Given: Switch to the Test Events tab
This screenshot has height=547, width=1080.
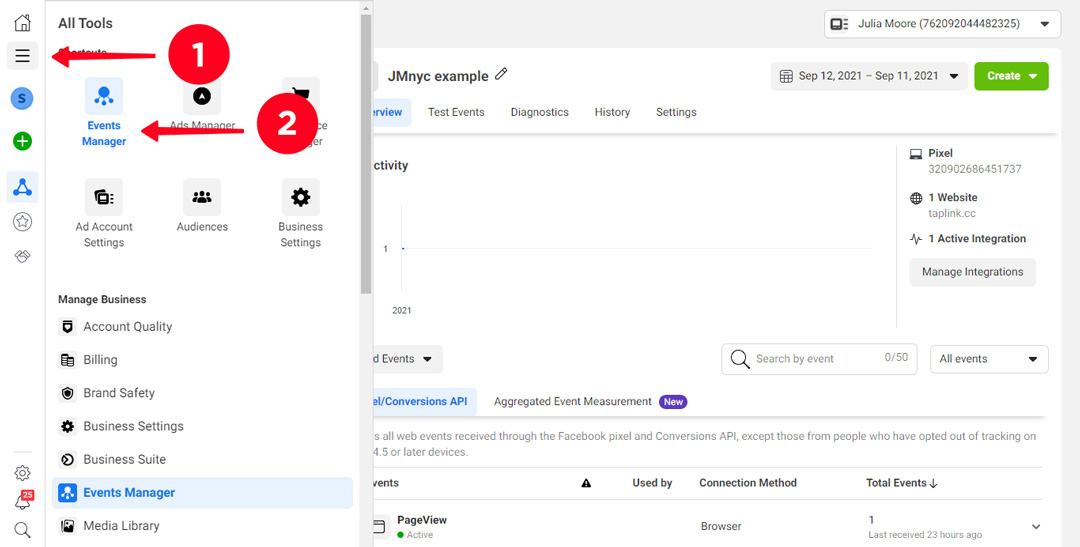Looking at the screenshot, I should click(456, 112).
